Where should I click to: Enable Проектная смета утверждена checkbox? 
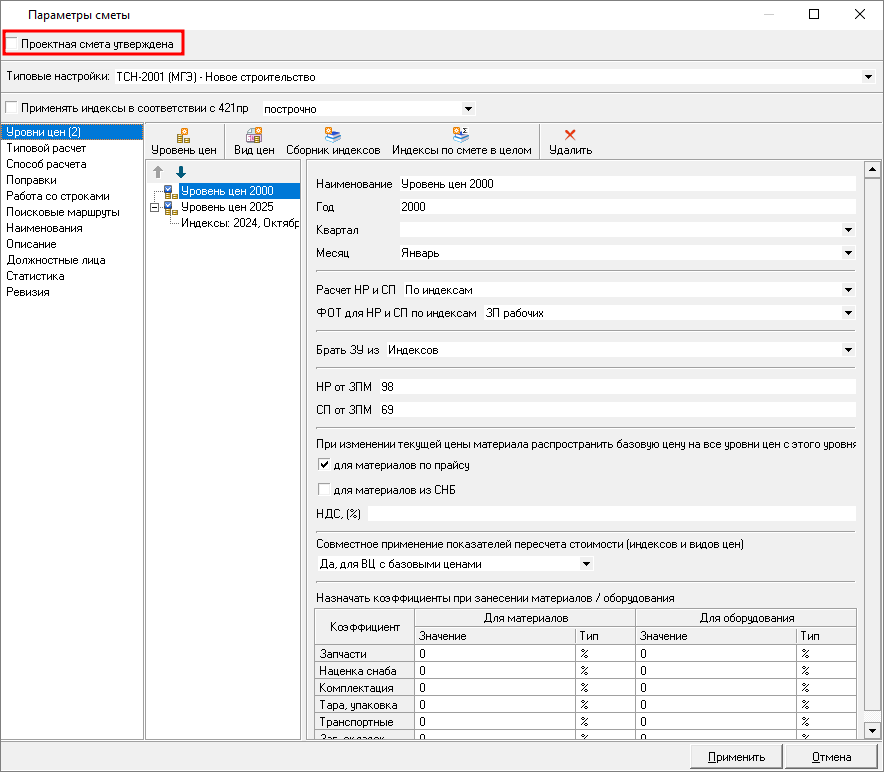12,44
